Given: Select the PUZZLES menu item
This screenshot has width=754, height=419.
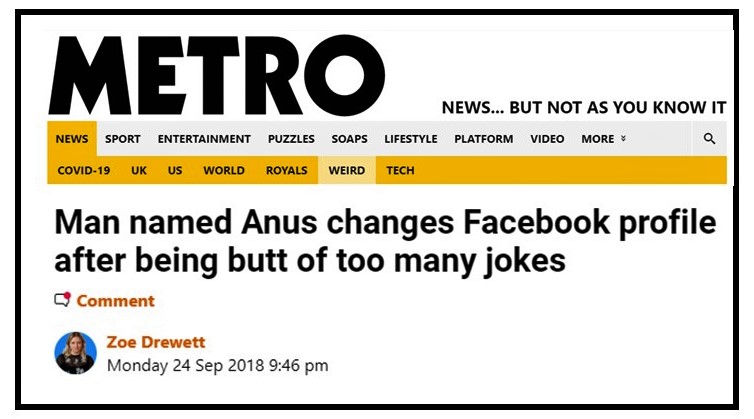Looking at the screenshot, I should 291,139.
